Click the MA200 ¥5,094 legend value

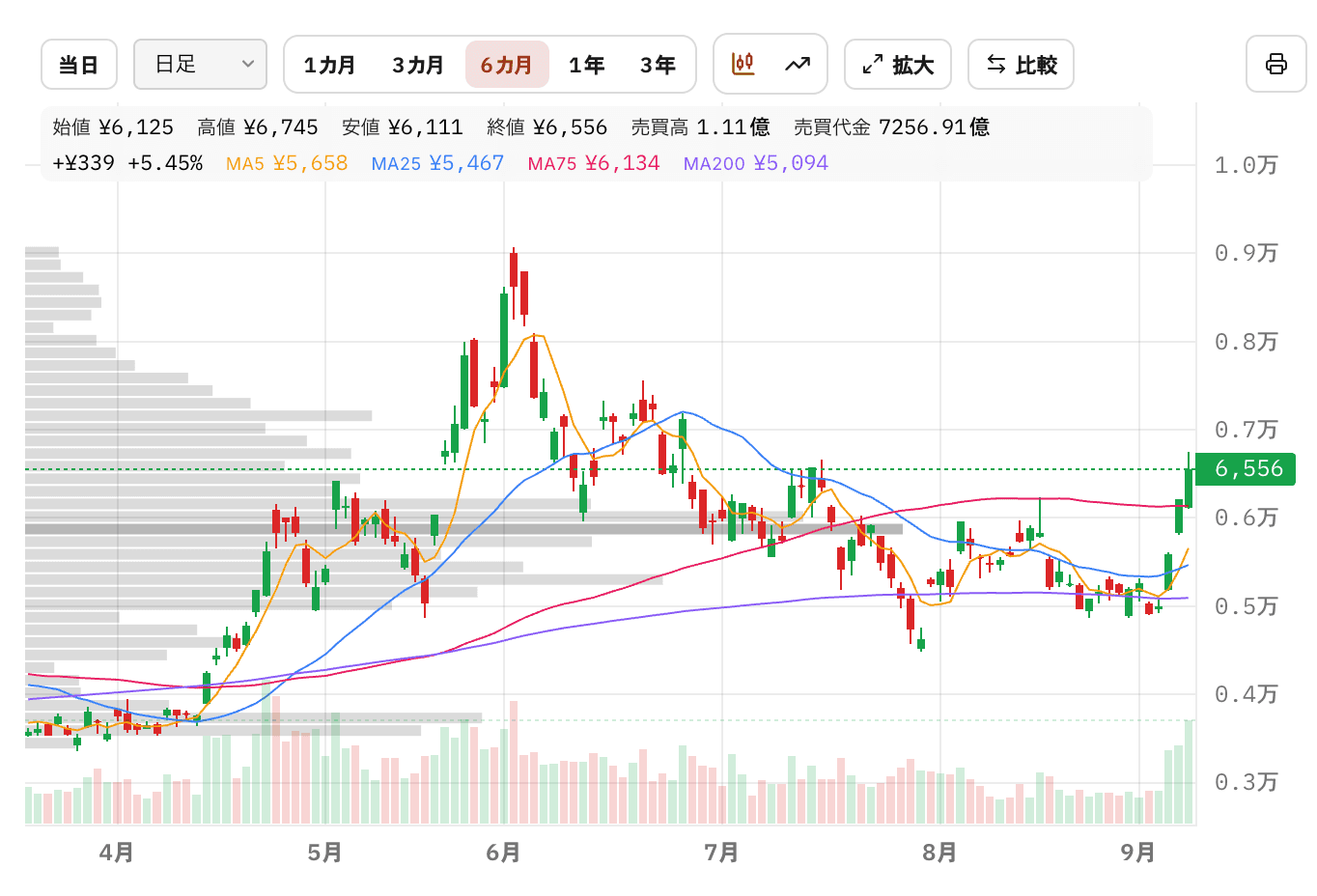click(756, 163)
